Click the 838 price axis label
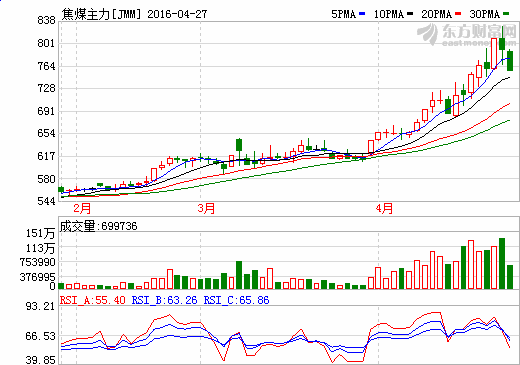 46,20
